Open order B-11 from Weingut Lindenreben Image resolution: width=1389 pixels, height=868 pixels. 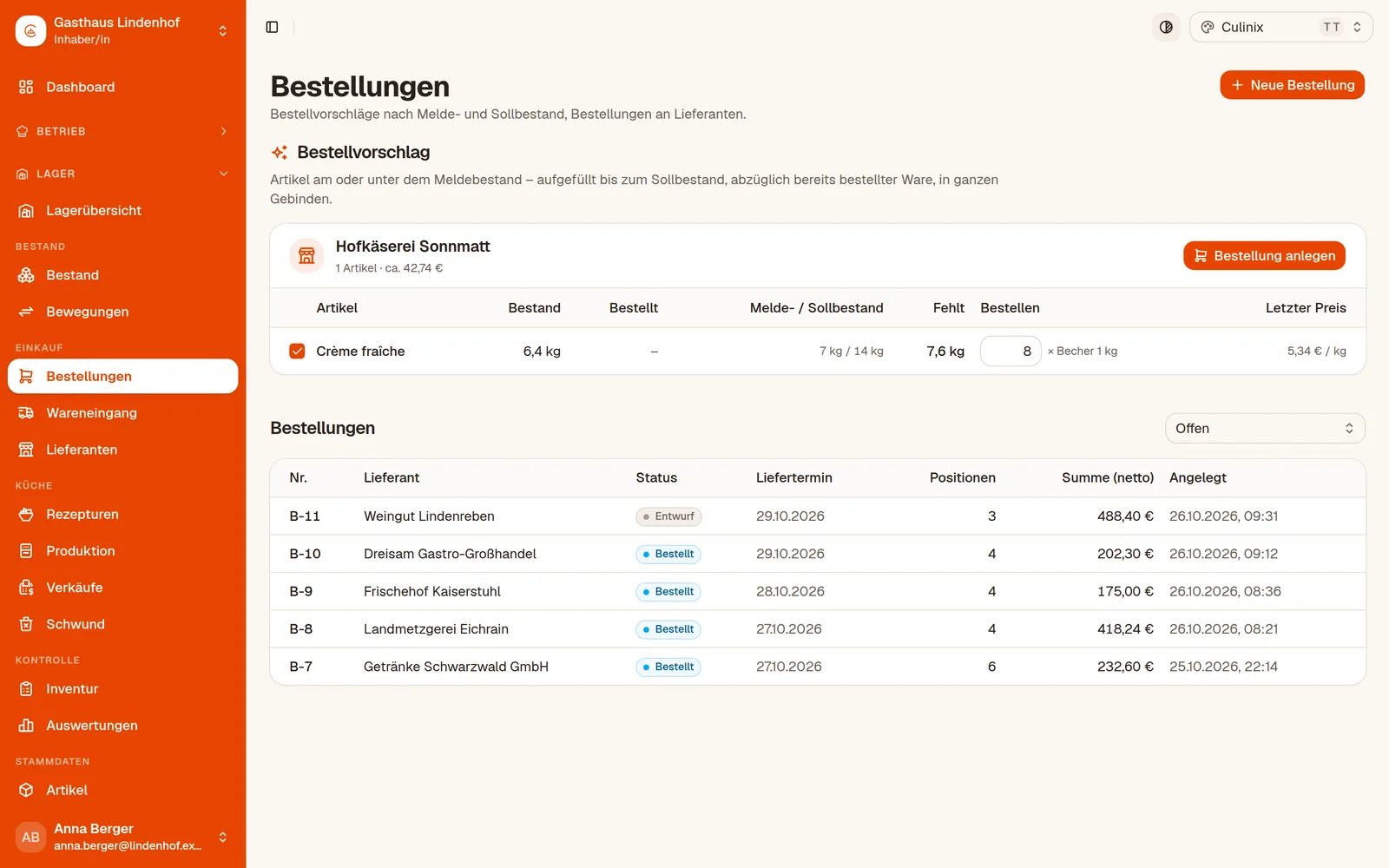point(818,516)
